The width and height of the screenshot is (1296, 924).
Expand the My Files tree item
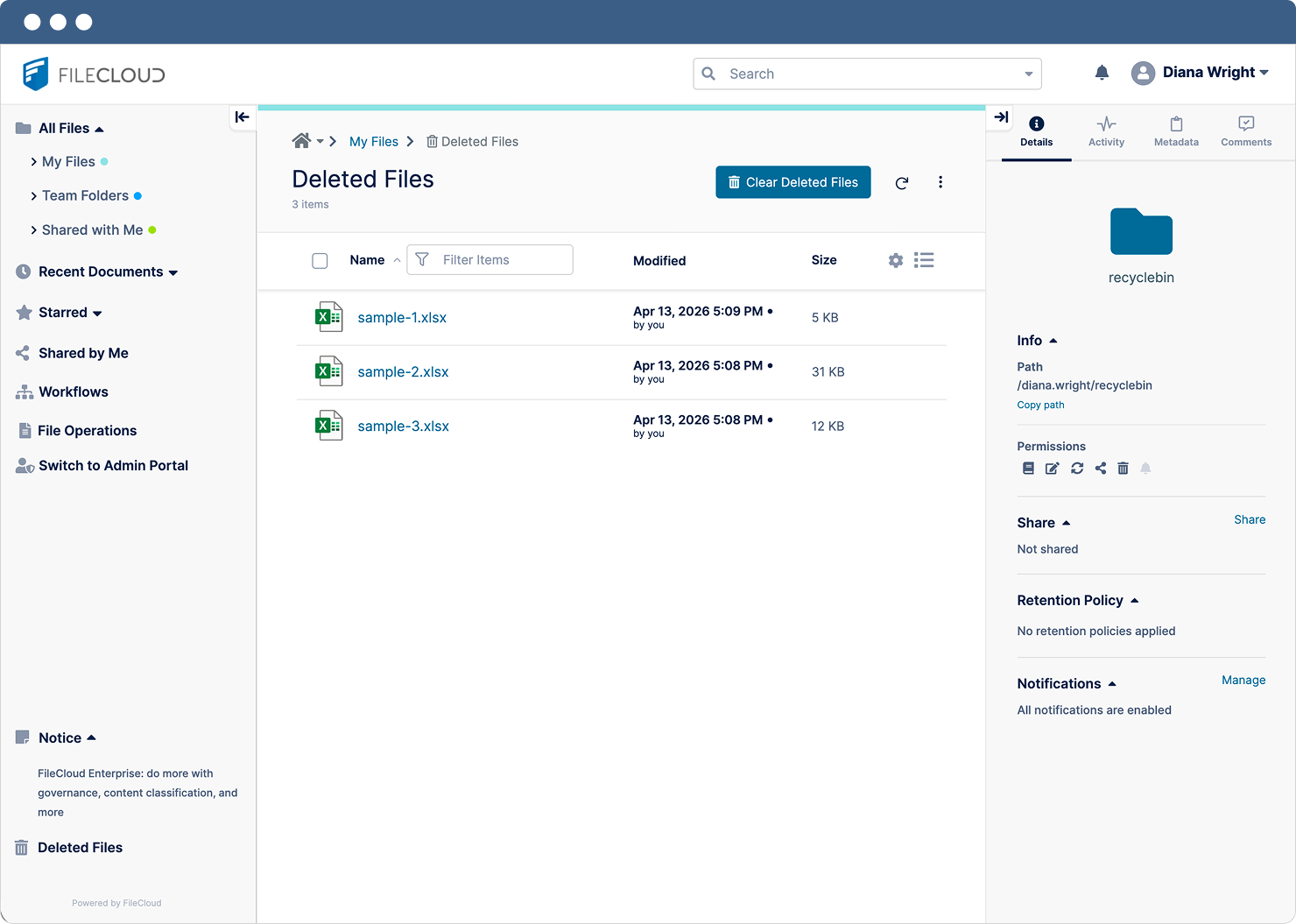click(x=34, y=162)
